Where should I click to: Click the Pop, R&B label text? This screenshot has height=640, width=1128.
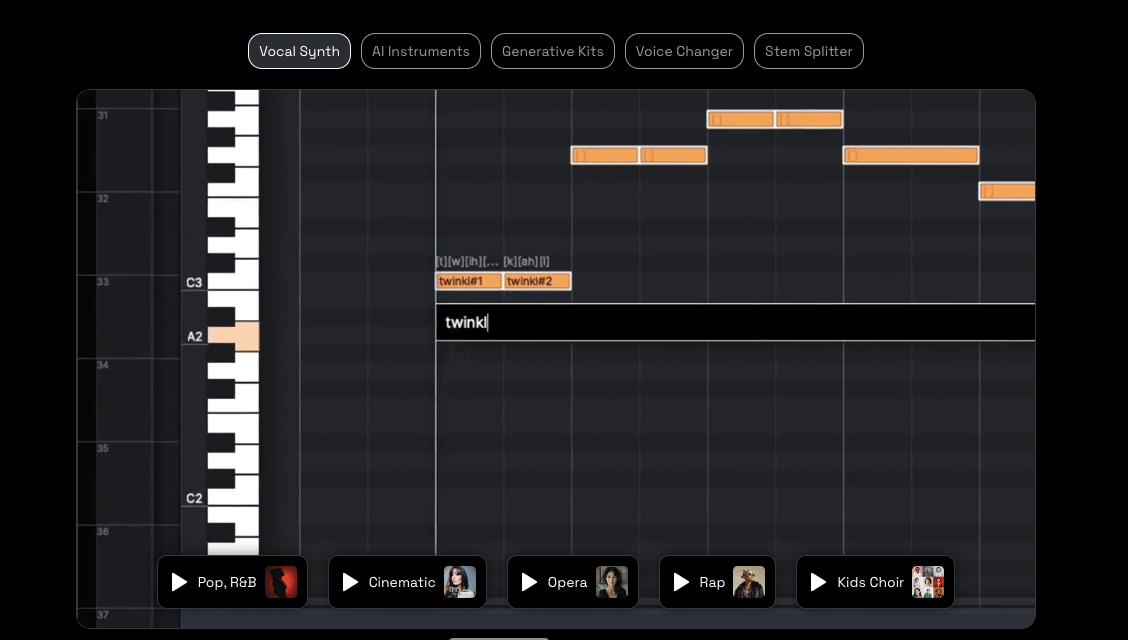click(x=227, y=582)
